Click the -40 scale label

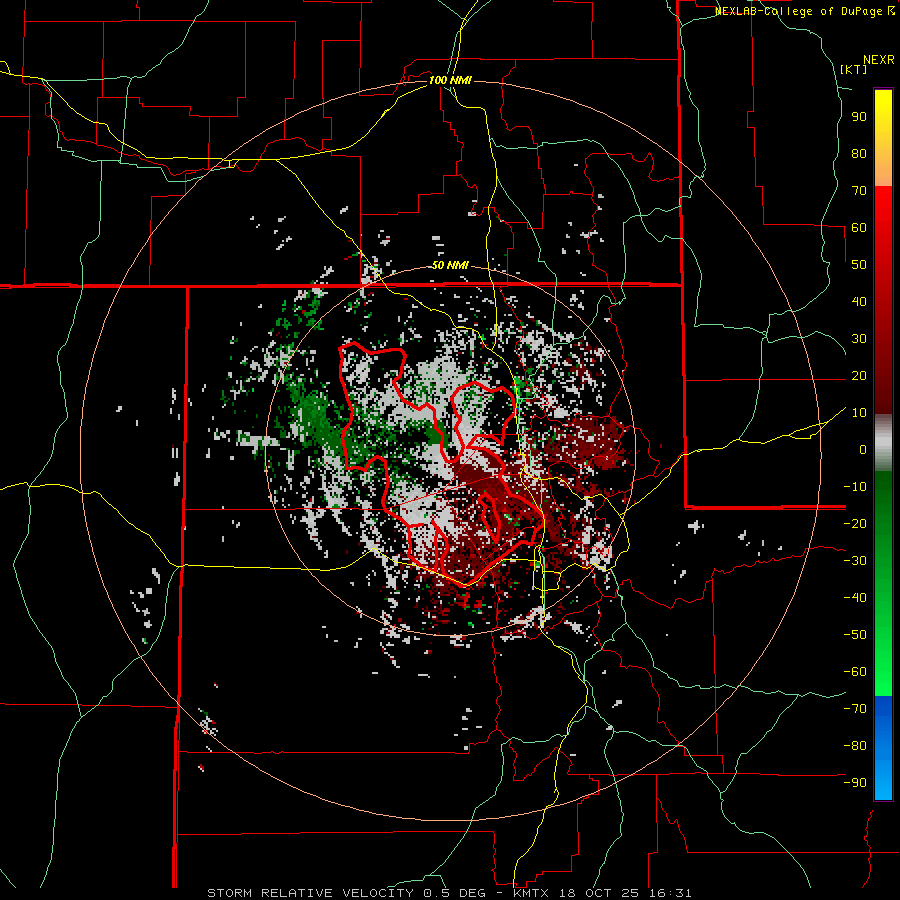click(x=855, y=598)
